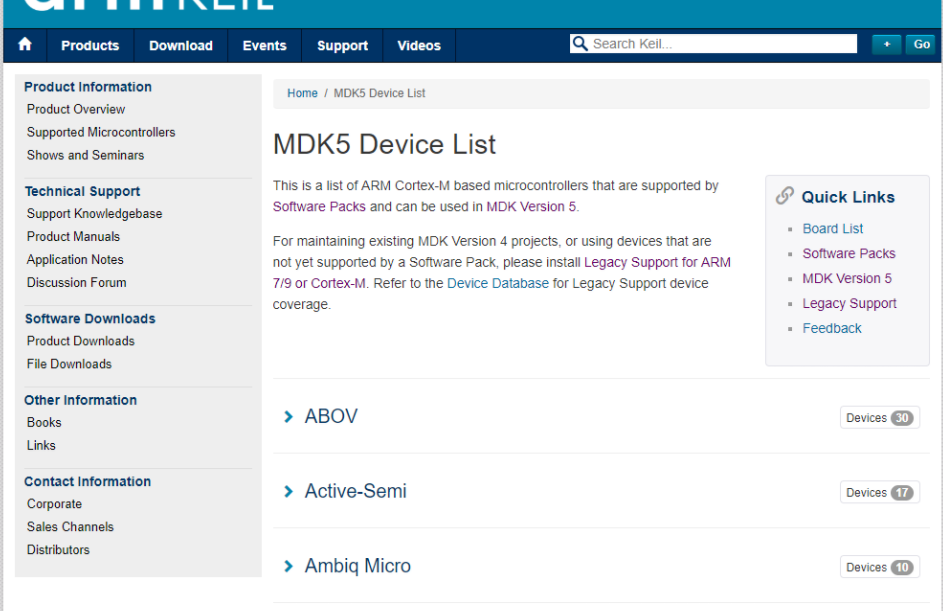The height and width of the screenshot is (611, 943).
Task: Open the Device Database link
Action: (x=498, y=283)
